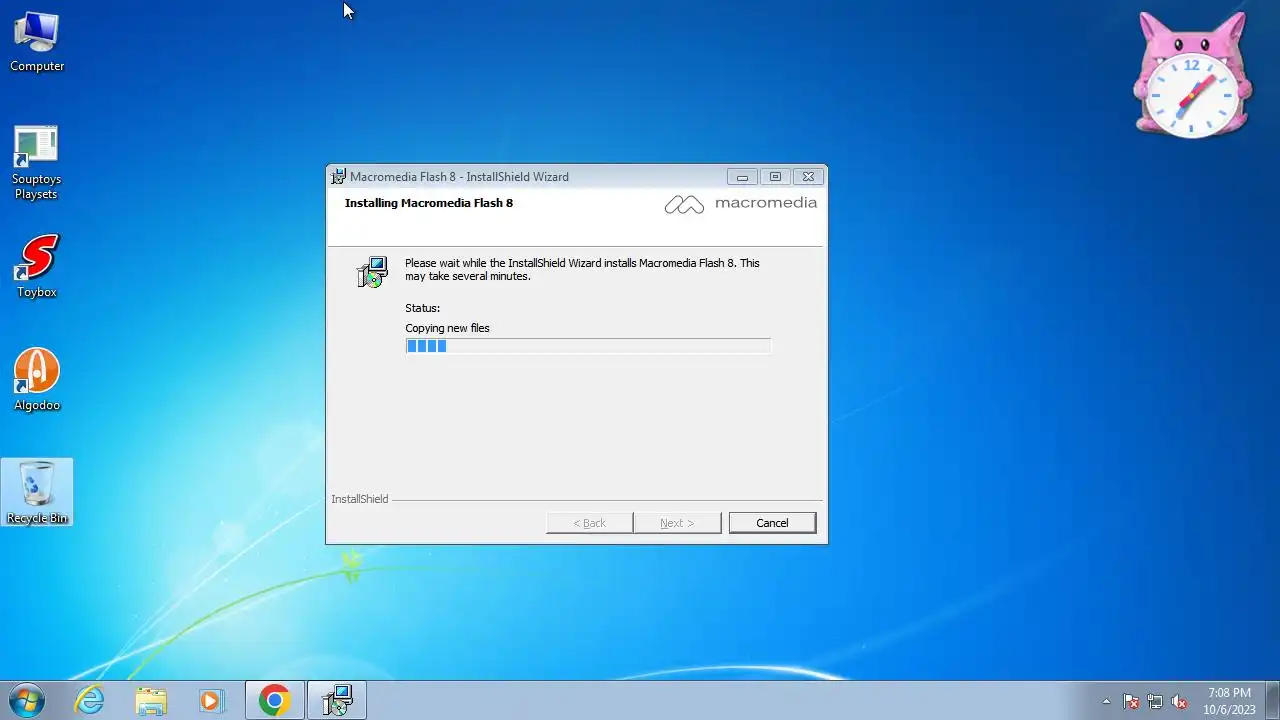Select the Algodoo desktop shortcut

point(37,380)
